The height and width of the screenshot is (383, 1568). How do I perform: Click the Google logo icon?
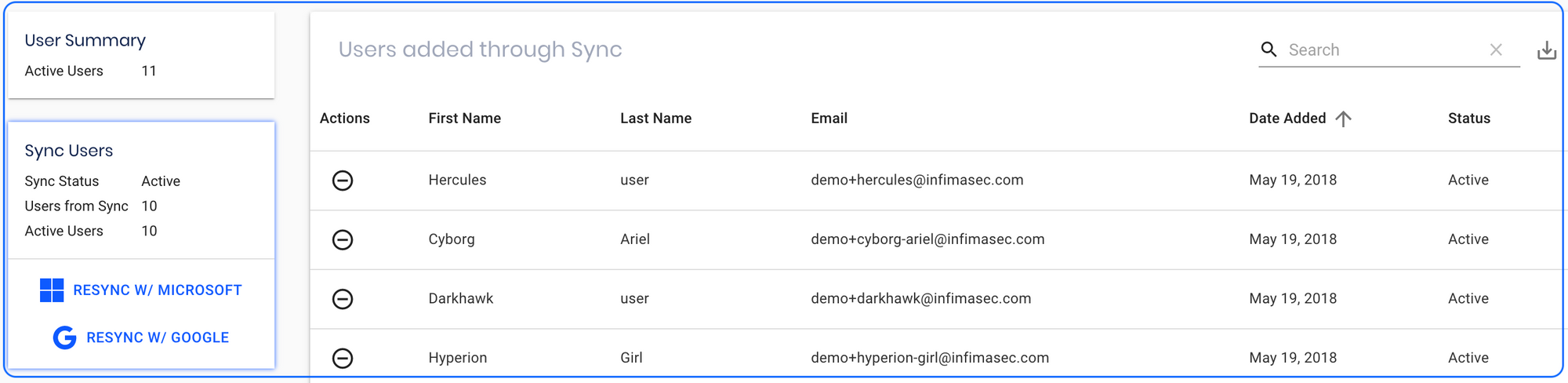pyautogui.click(x=64, y=337)
